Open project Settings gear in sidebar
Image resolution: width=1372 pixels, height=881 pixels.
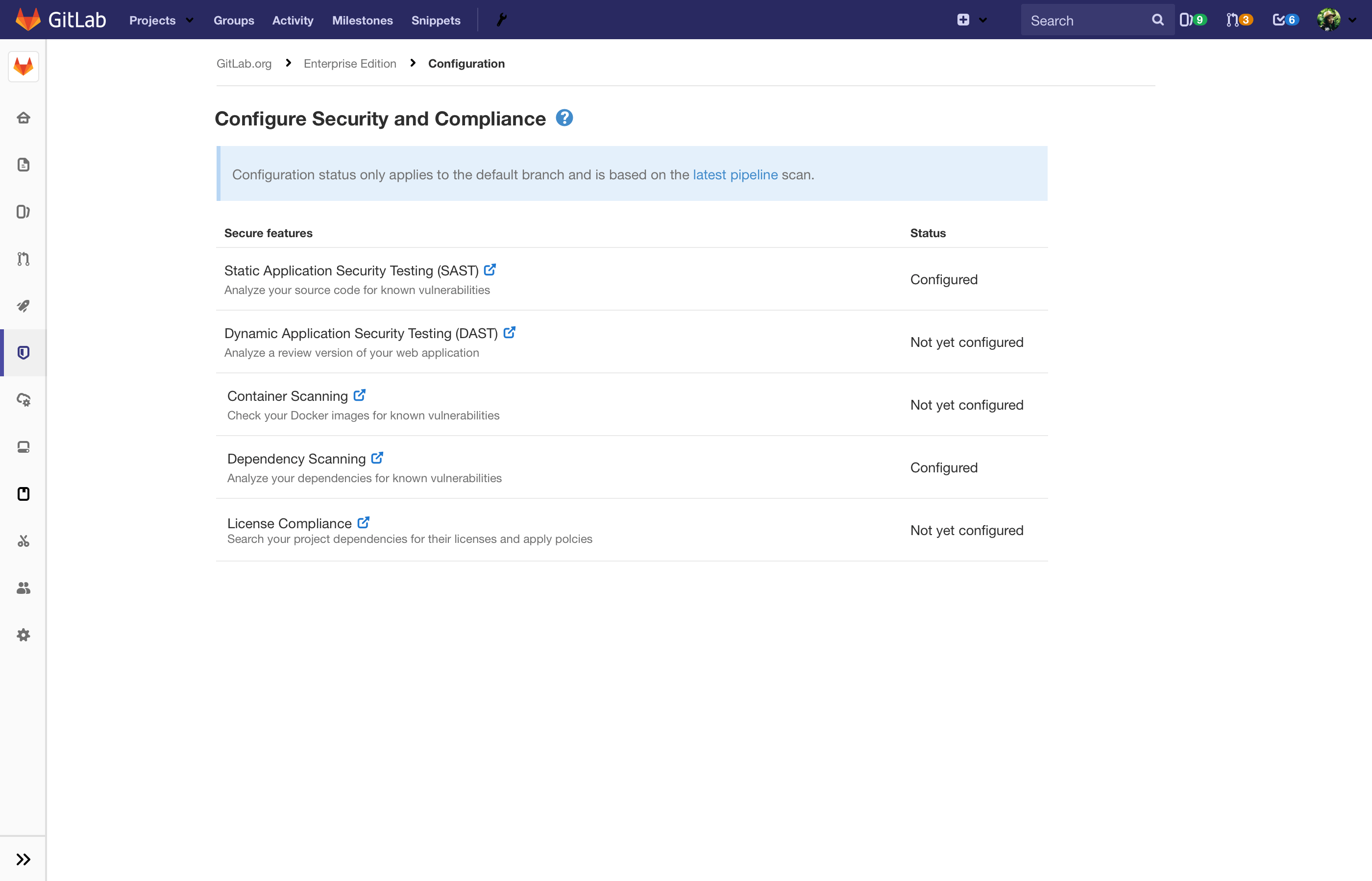23,635
